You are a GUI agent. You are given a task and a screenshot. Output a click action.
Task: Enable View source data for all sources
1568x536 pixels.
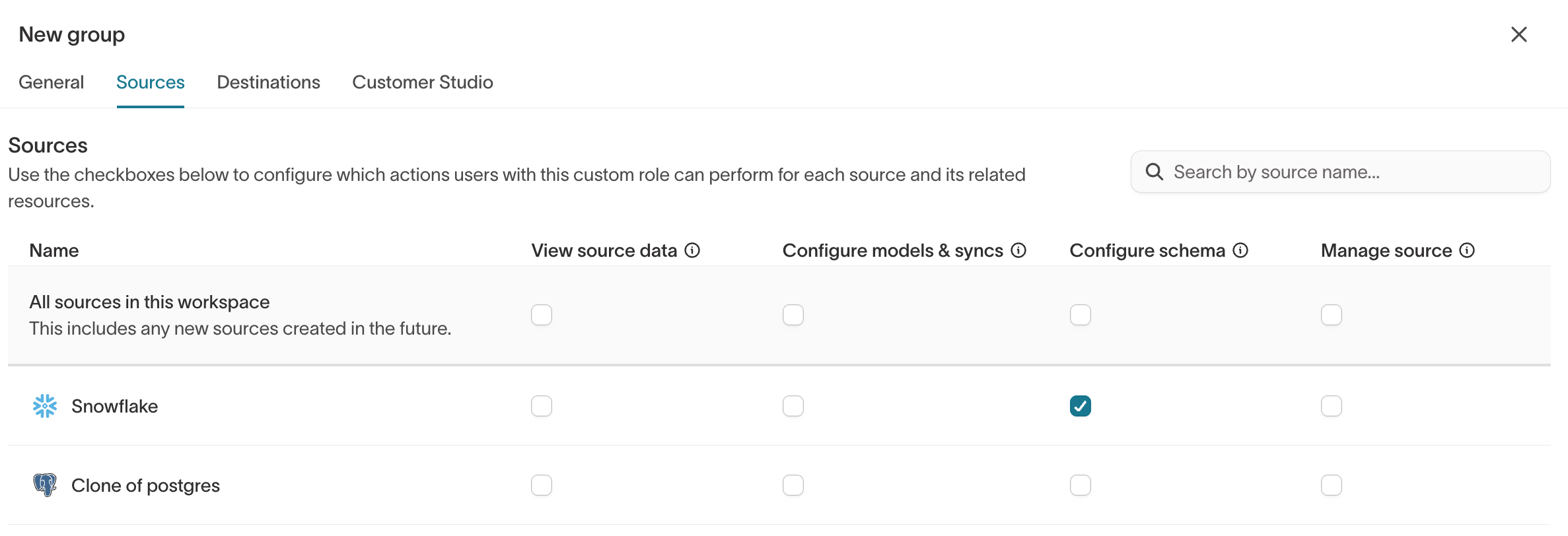pos(542,315)
